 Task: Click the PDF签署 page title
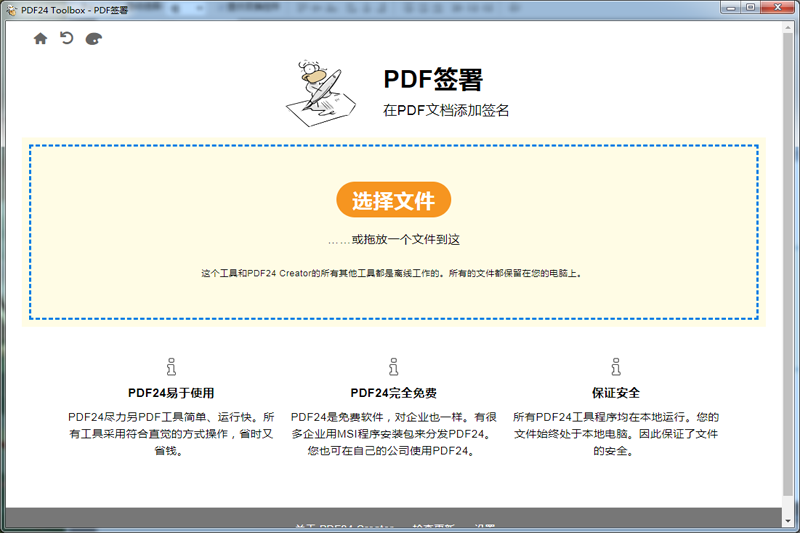point(433,80)
